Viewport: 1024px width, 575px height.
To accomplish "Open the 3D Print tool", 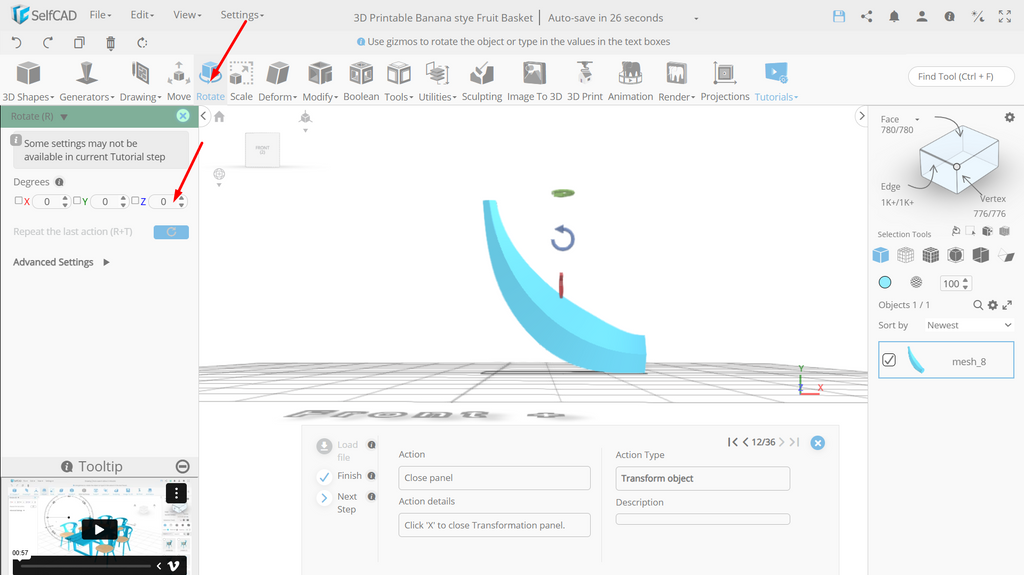I will [x=584, y=81].
